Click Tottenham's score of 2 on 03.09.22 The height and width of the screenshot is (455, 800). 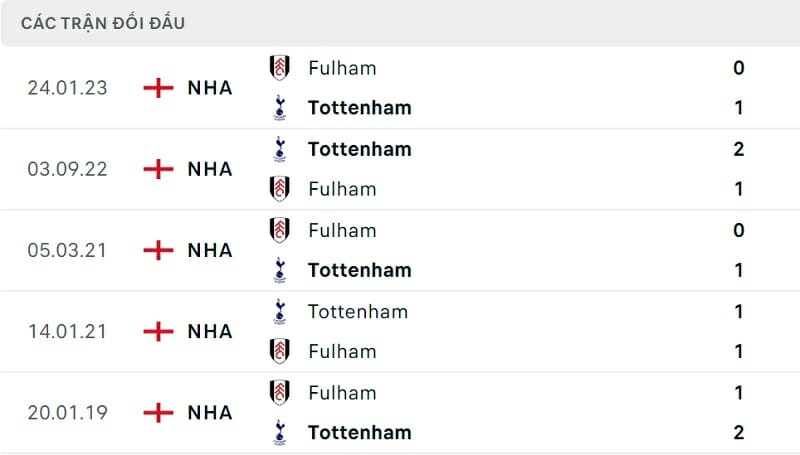(739, 149)
